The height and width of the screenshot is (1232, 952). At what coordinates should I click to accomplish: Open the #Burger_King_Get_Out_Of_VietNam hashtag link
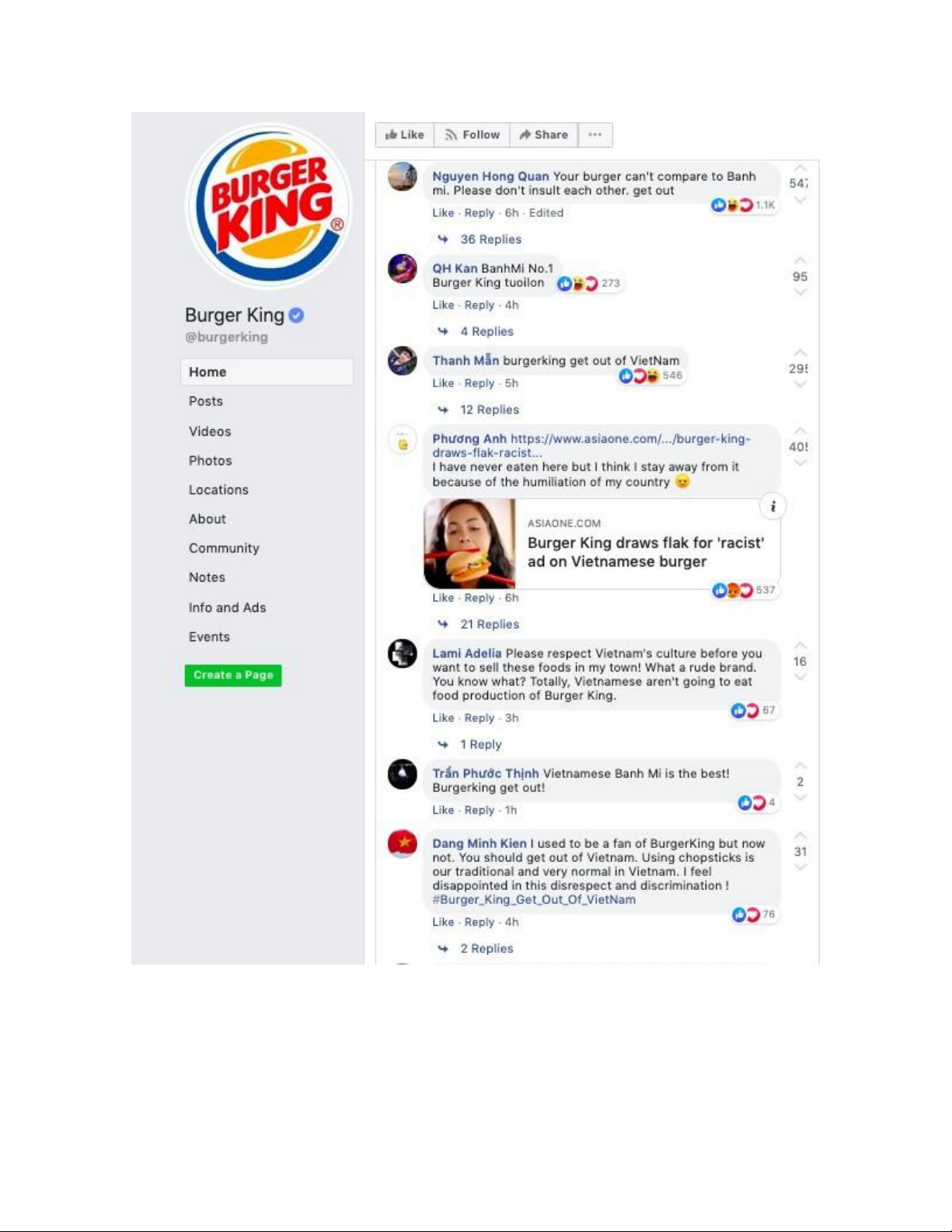[x=534, y=899]
